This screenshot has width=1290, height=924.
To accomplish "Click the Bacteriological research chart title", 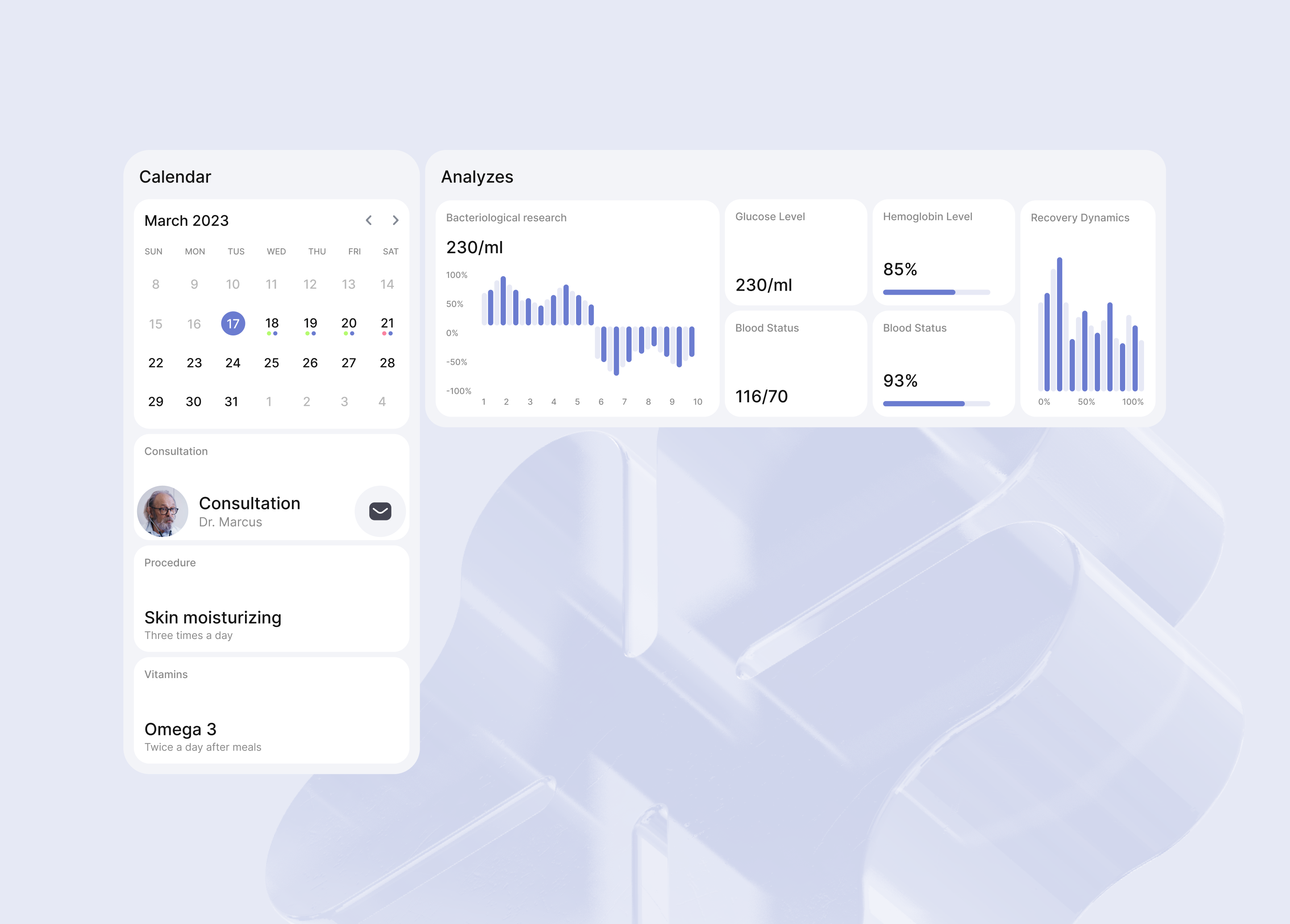I will [506, 218].
